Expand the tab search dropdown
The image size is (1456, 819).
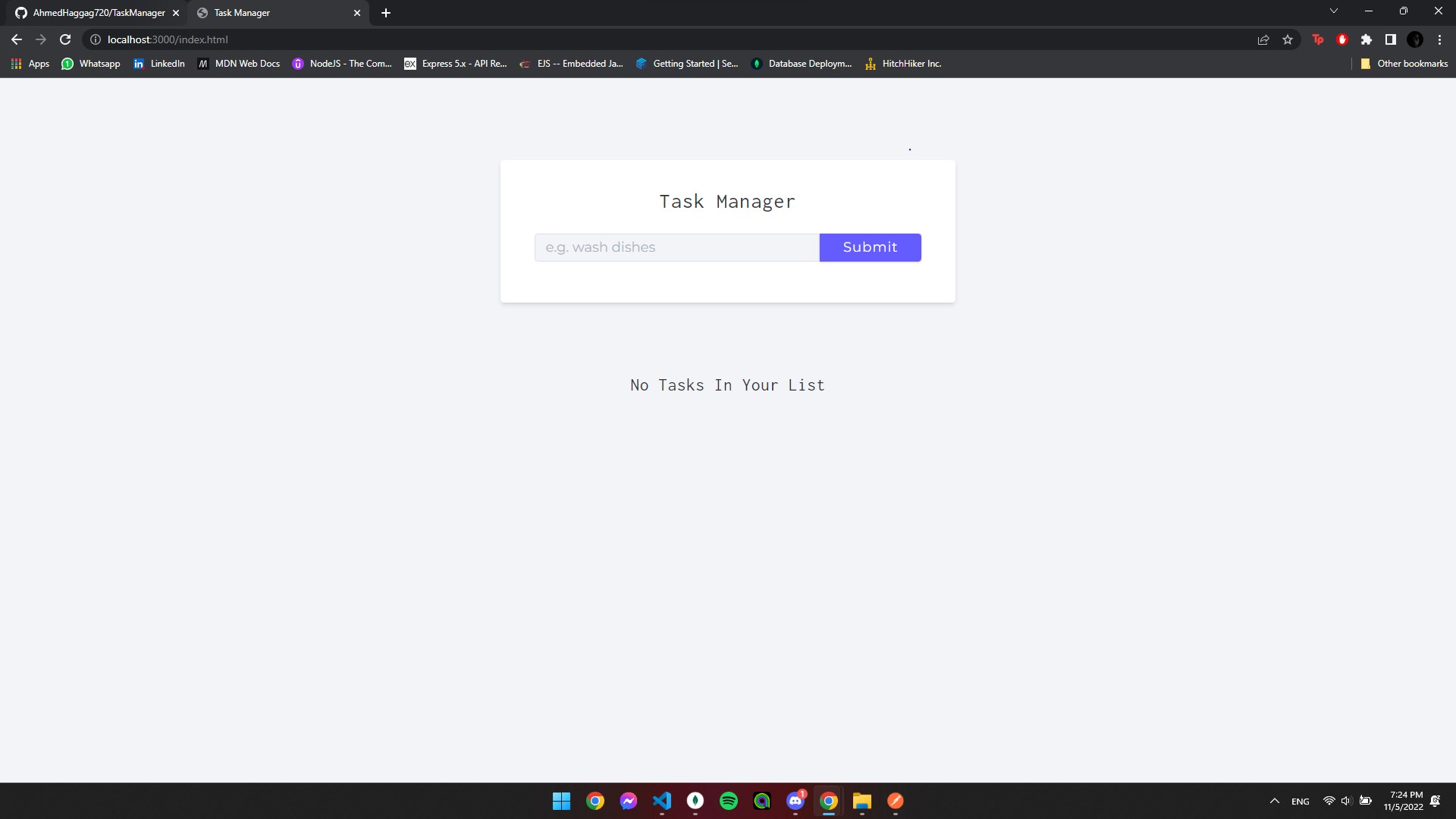point(1334,11)
